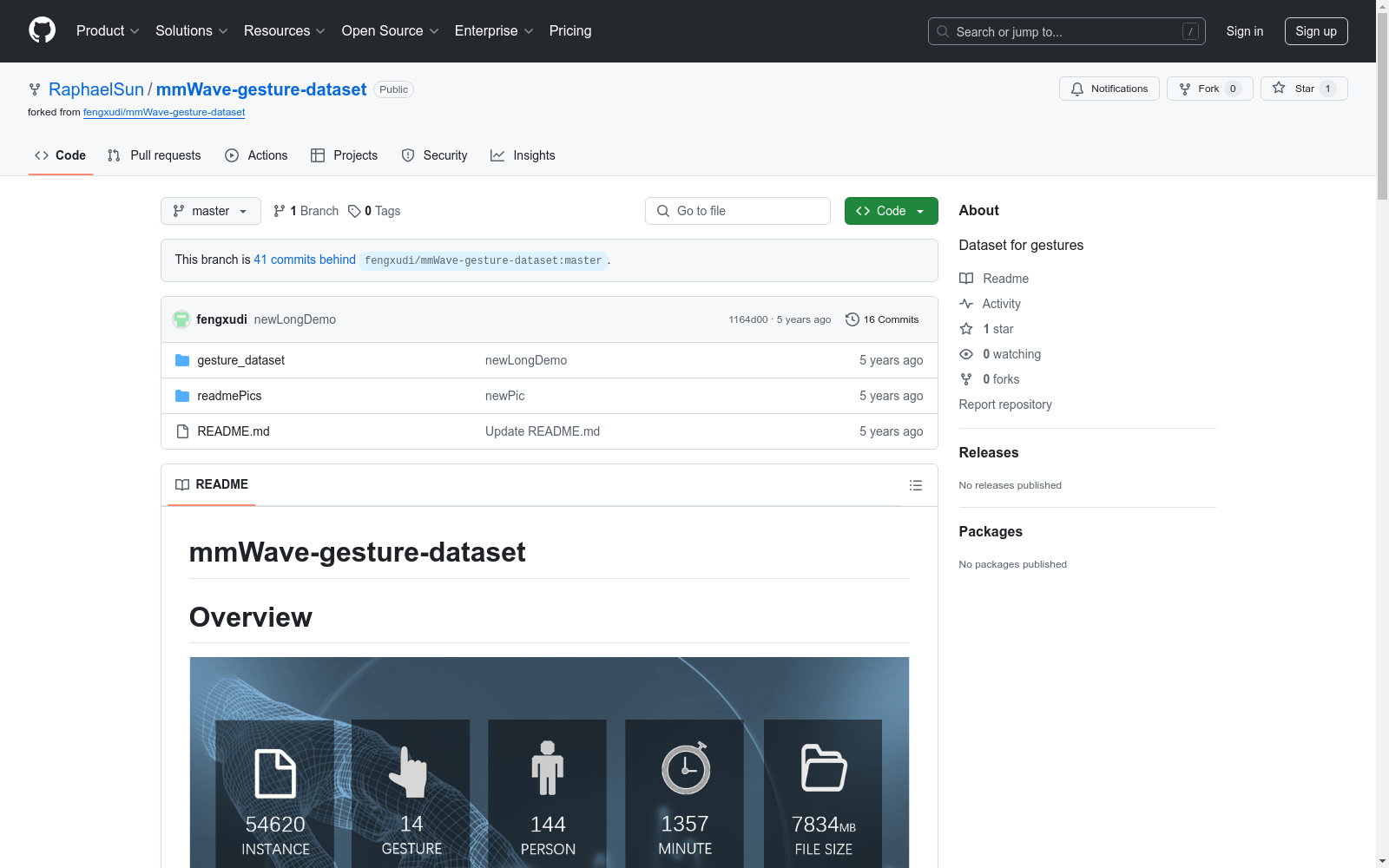Open the Update README.md commit message
The image size is (1389, 868).
pyautogui.click(x=543, y=431)
